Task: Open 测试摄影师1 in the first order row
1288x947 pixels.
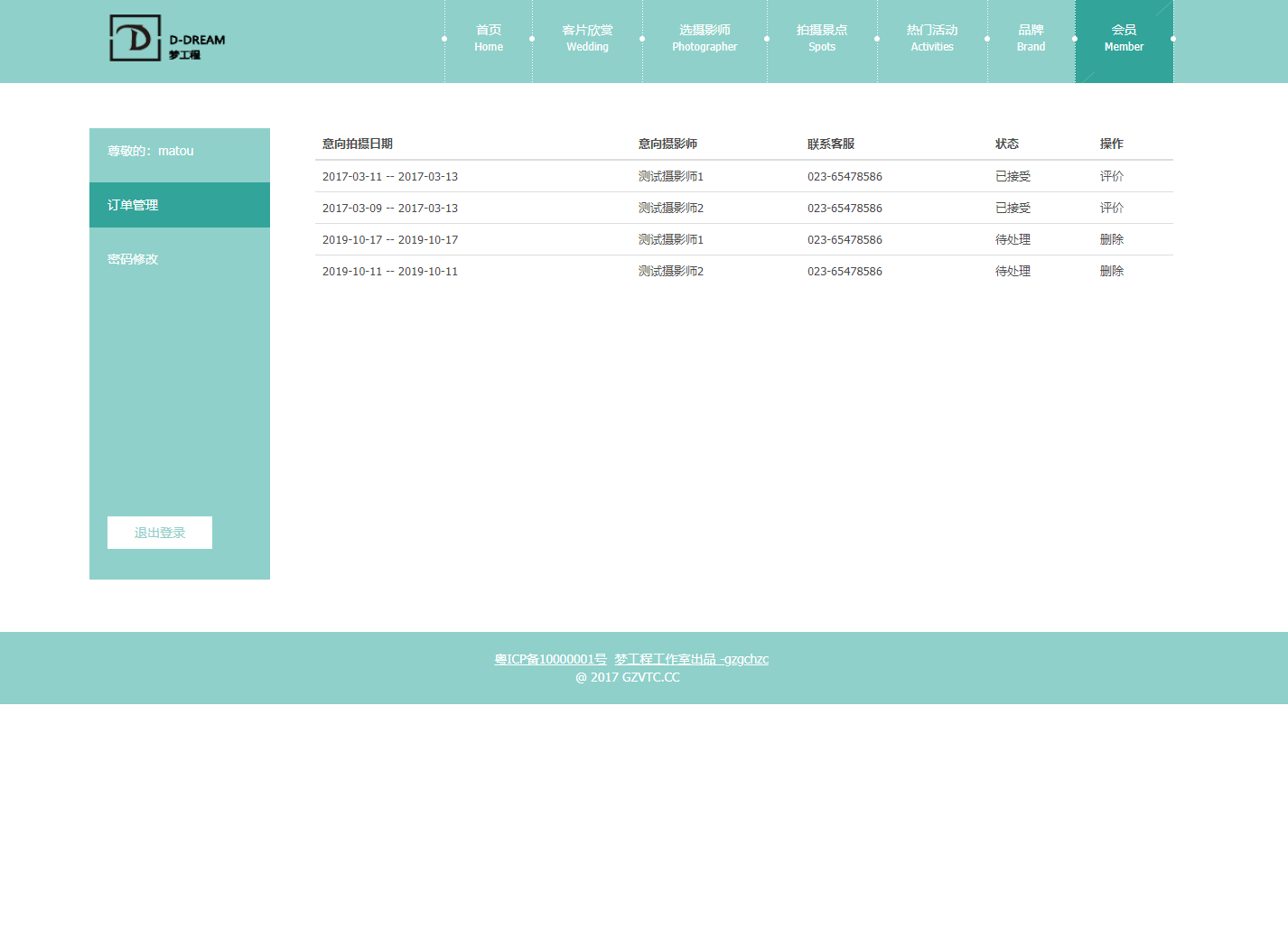Action: tap(670, 176)
